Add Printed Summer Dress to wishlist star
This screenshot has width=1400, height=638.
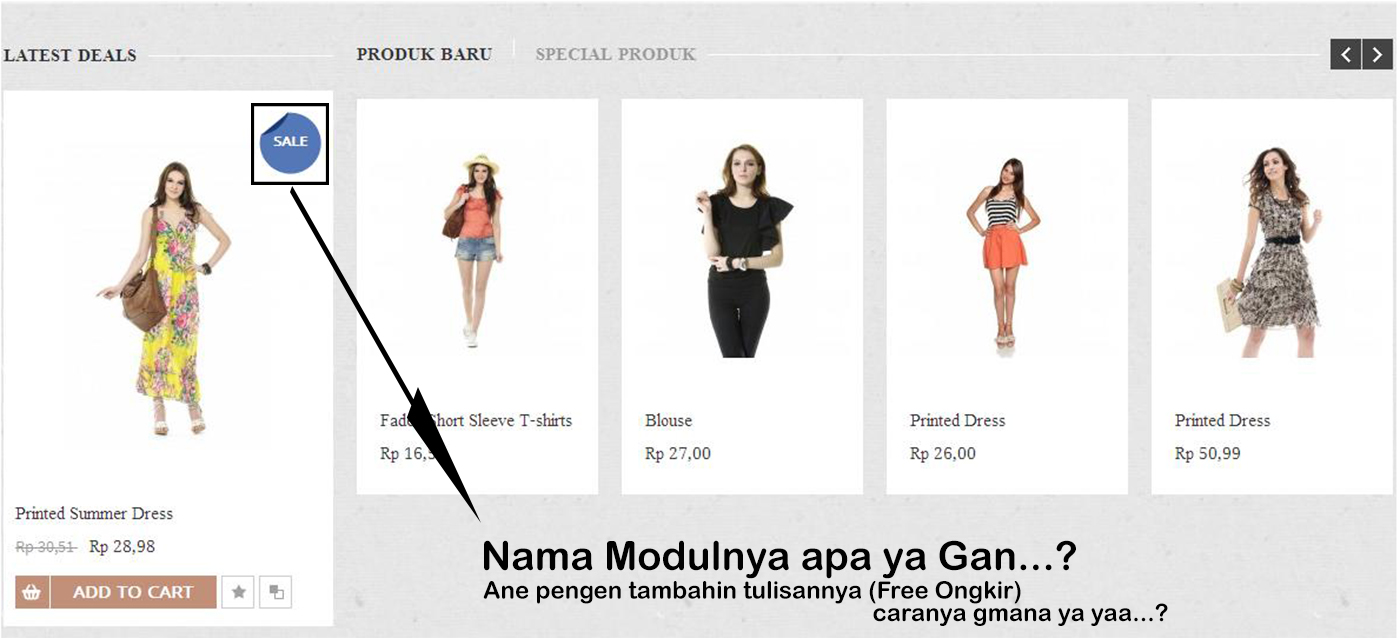click(238, 592)
